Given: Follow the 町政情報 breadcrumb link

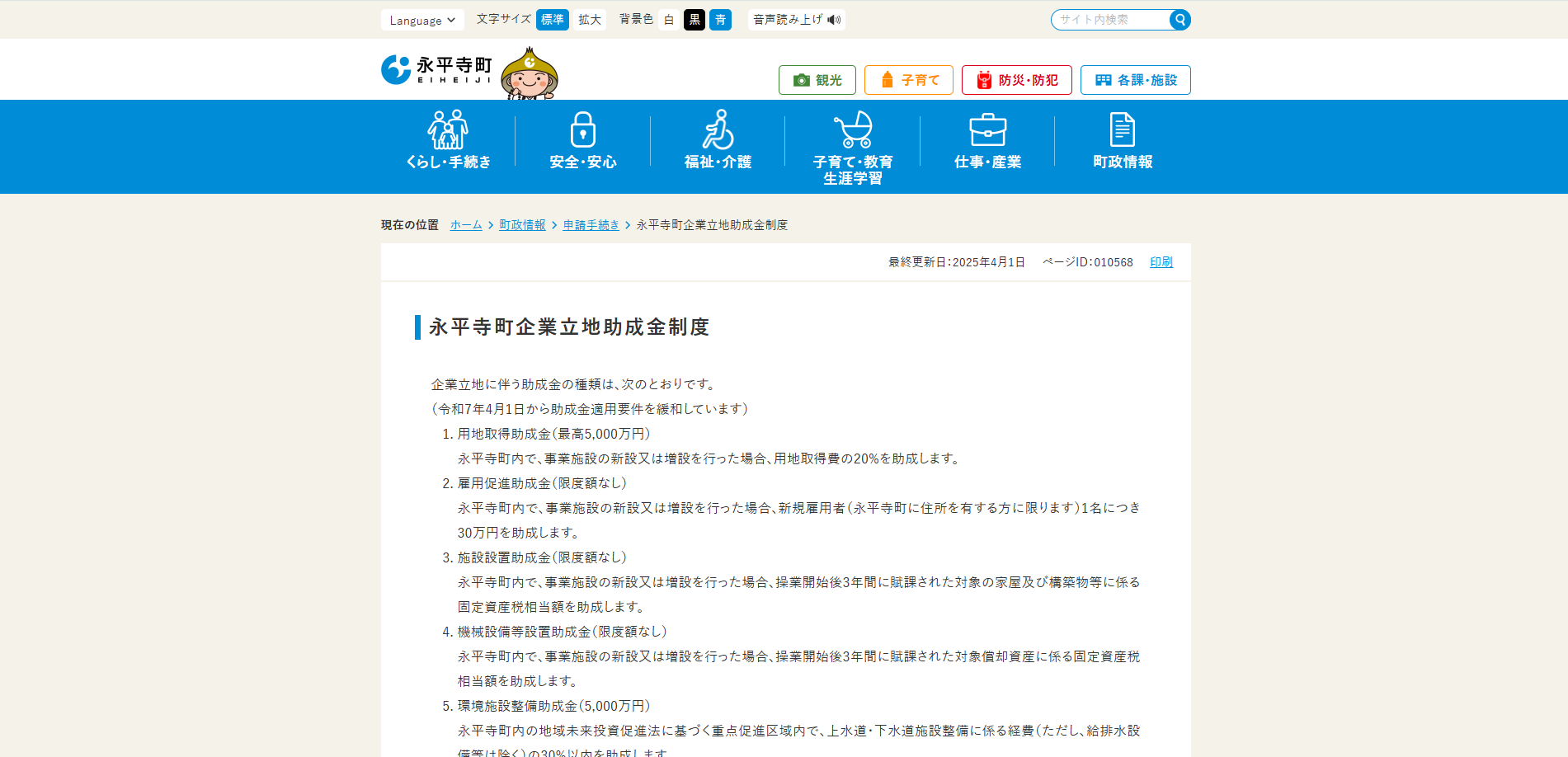Looking at the screenshot, I should coord(522,225).
